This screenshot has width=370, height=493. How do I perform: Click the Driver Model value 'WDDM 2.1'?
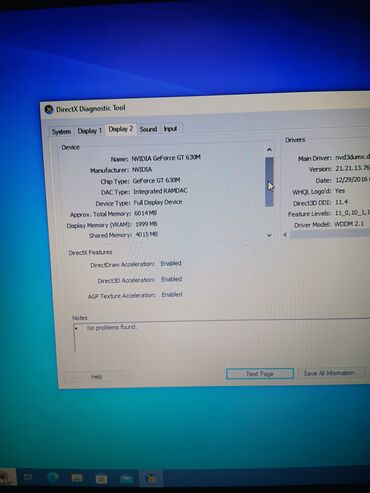tap(349, 224)
